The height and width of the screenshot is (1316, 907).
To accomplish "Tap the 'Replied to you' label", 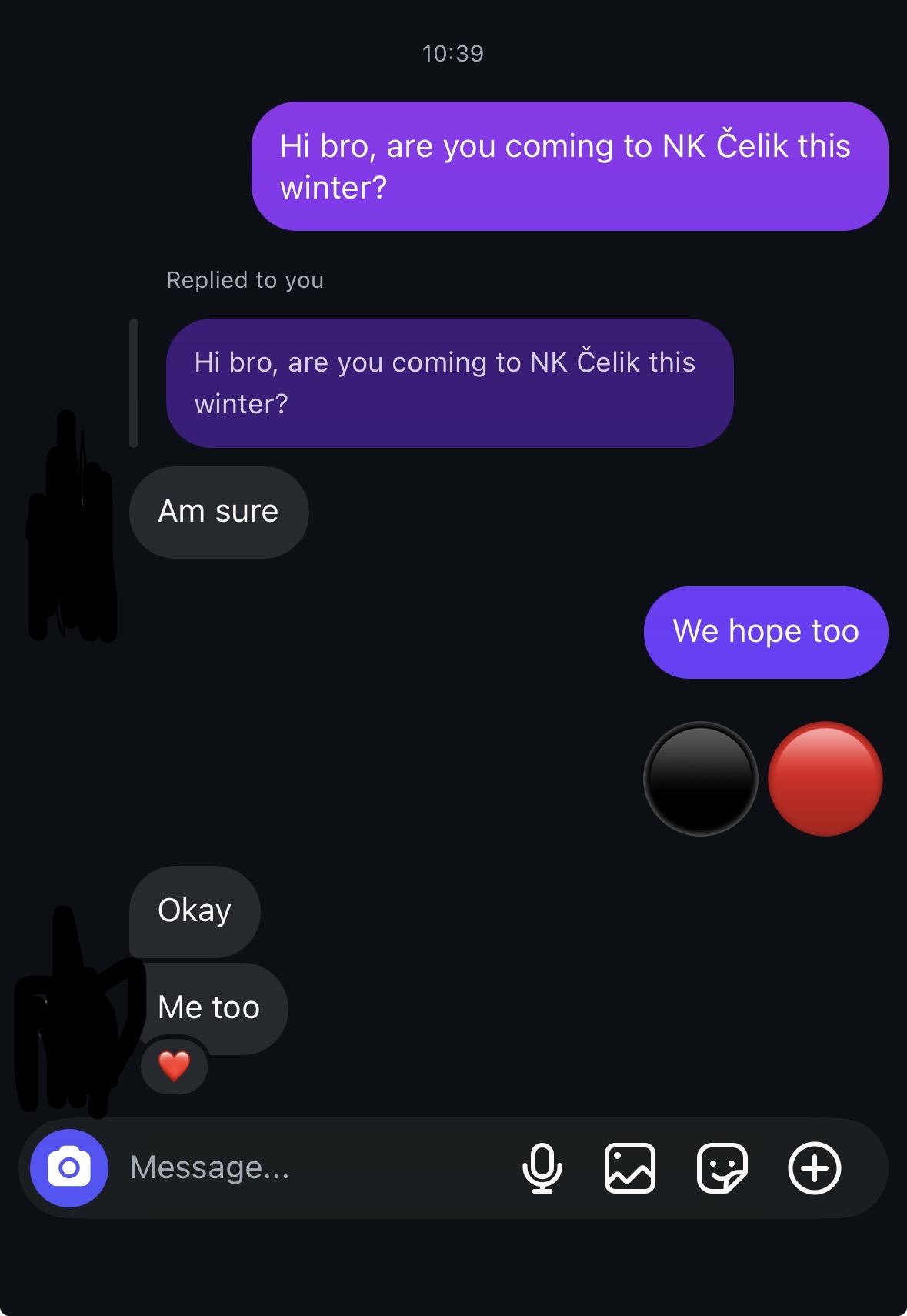I will tap(245, 280).
